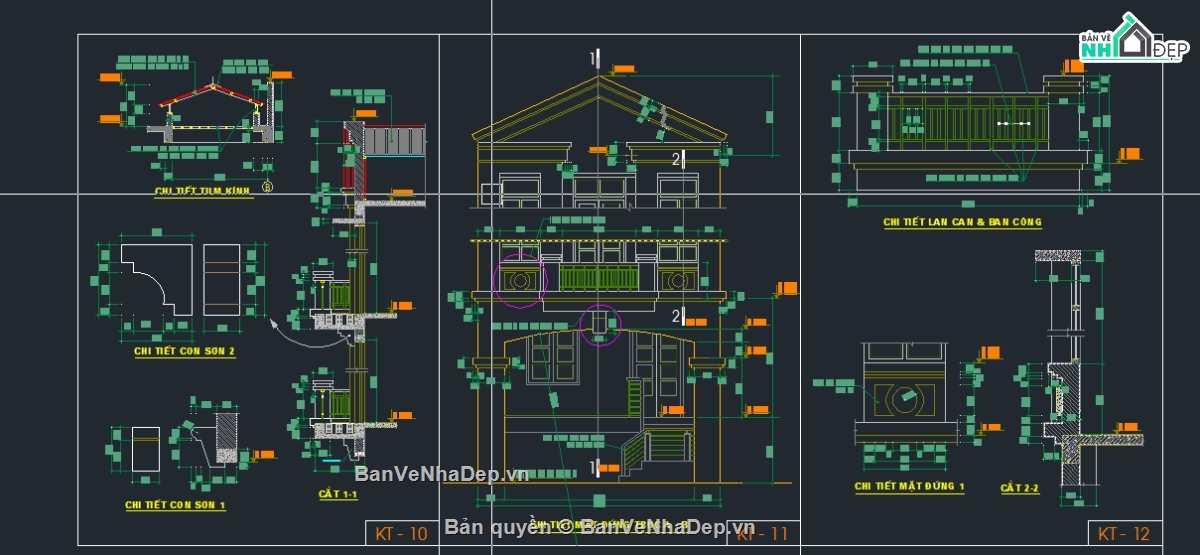Pick the 'CẮT 1-1' section title
The image size is (1200, 555).
338,495
